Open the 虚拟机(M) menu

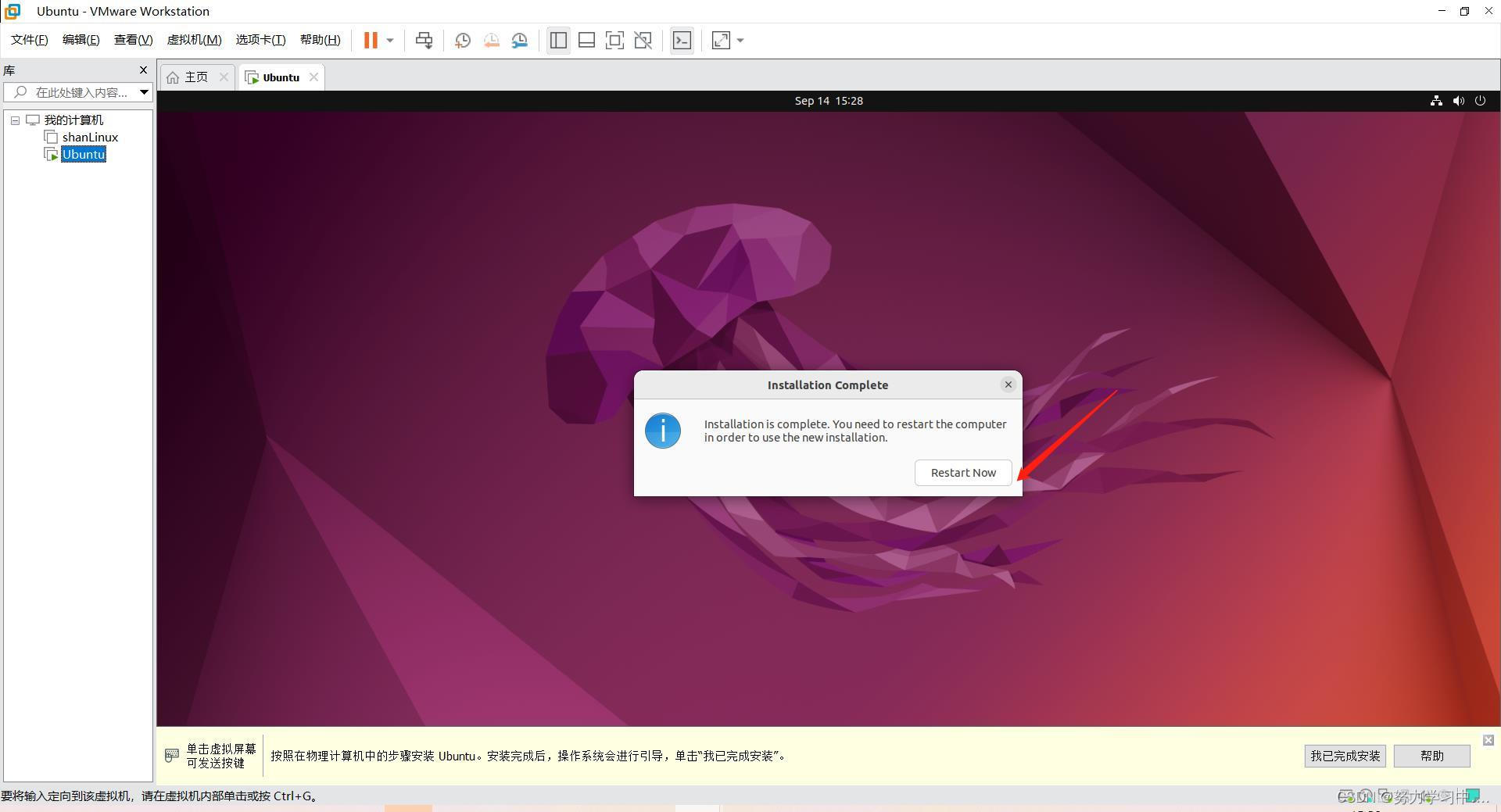(x=195, y=40)
